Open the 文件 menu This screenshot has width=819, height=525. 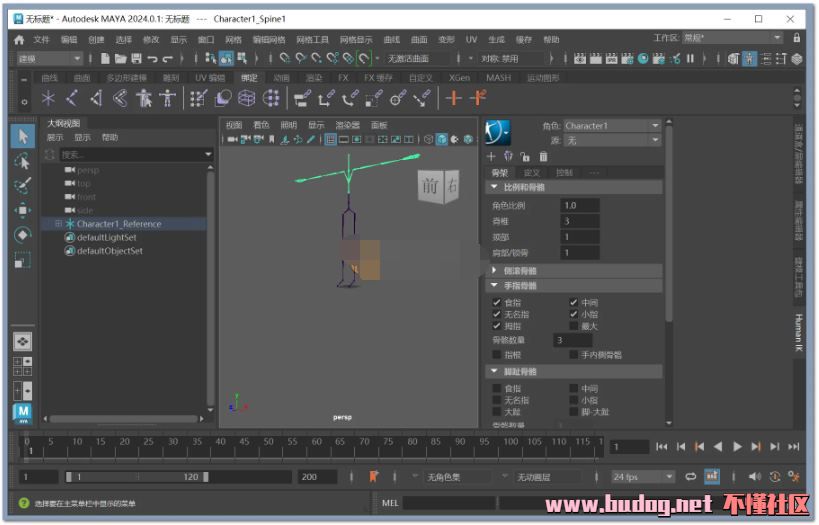(41, 40)
